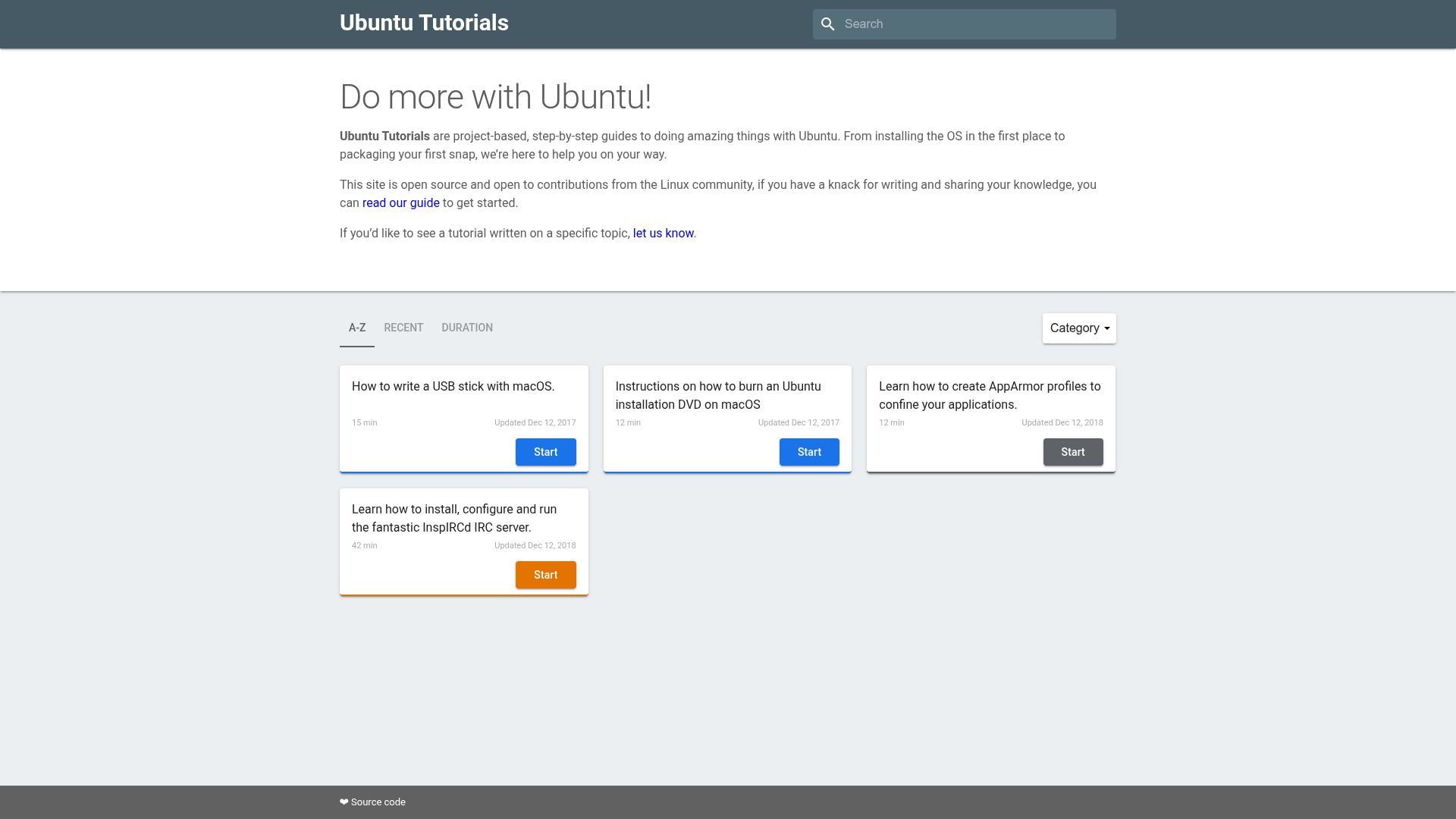Click 'Updated Dec 12, 2017' on USB stick card
1456x819 pixels.
535,423
